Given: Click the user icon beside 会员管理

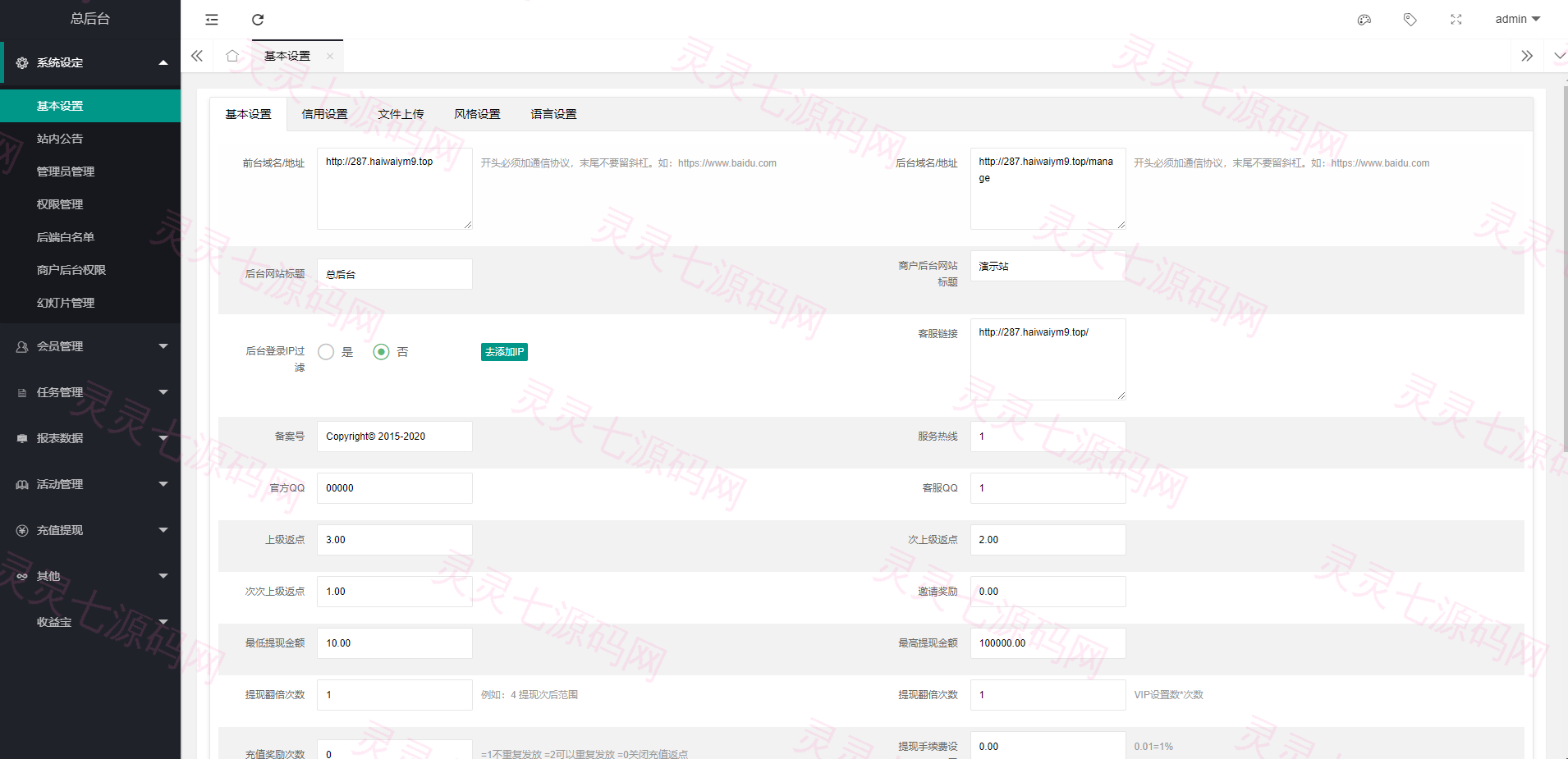Looking at the screenshot, I should (22, 346).
